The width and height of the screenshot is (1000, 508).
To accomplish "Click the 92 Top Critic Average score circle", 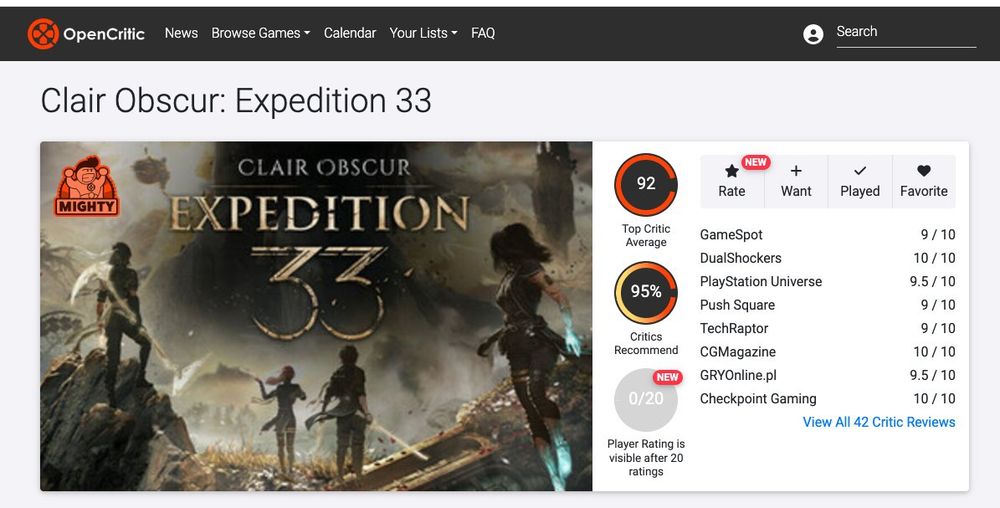I will pyautogui.click(x=646, y=184).
